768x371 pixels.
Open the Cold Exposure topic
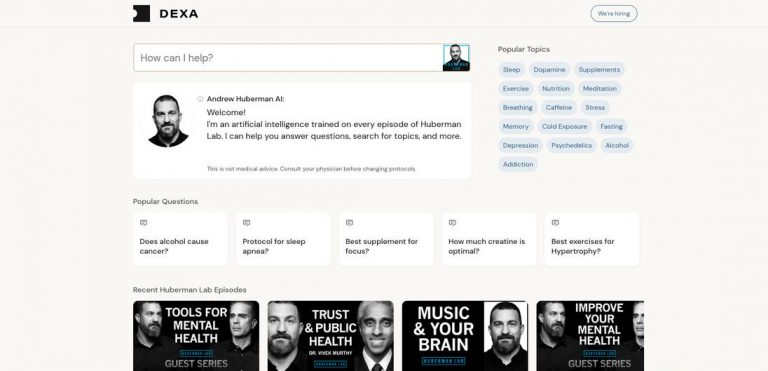[x=564, y=126]
